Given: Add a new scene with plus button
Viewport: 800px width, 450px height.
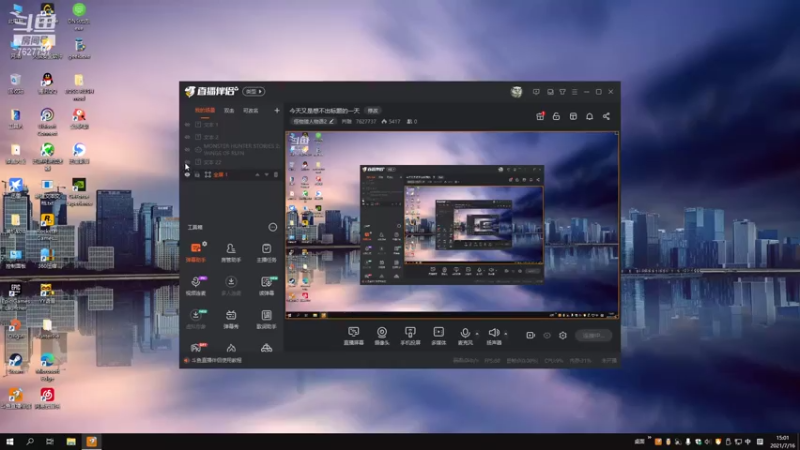Looking at the screenshot, I should coord(277,110).
